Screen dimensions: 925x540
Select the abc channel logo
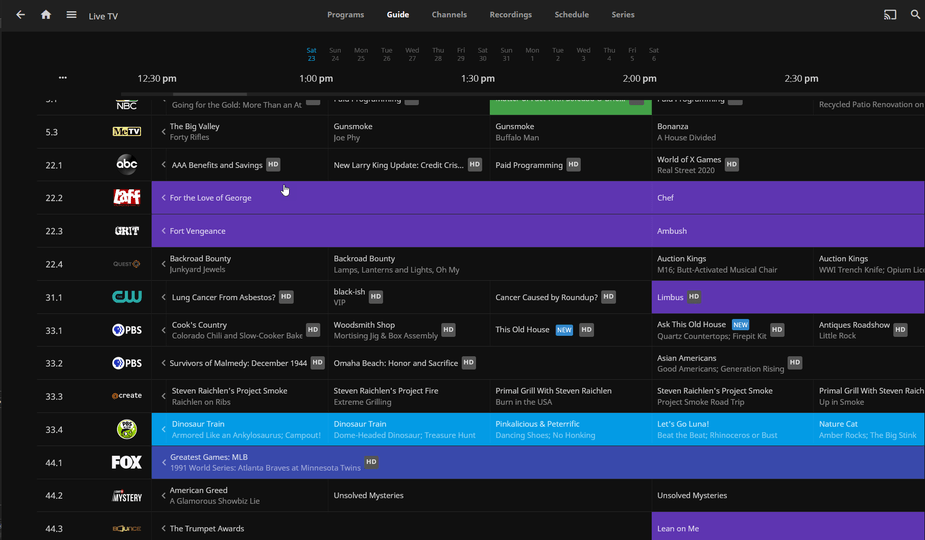click(x=127, y=165)
